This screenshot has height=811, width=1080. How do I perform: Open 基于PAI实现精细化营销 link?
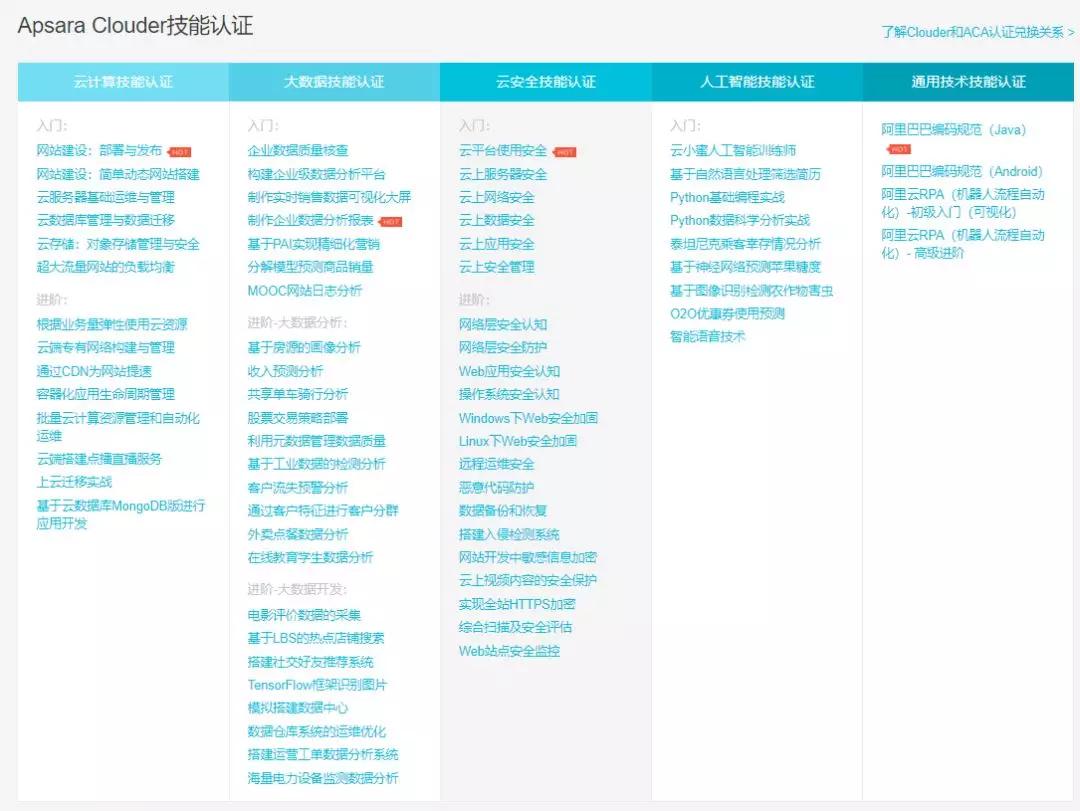click(x=313, y=244)
